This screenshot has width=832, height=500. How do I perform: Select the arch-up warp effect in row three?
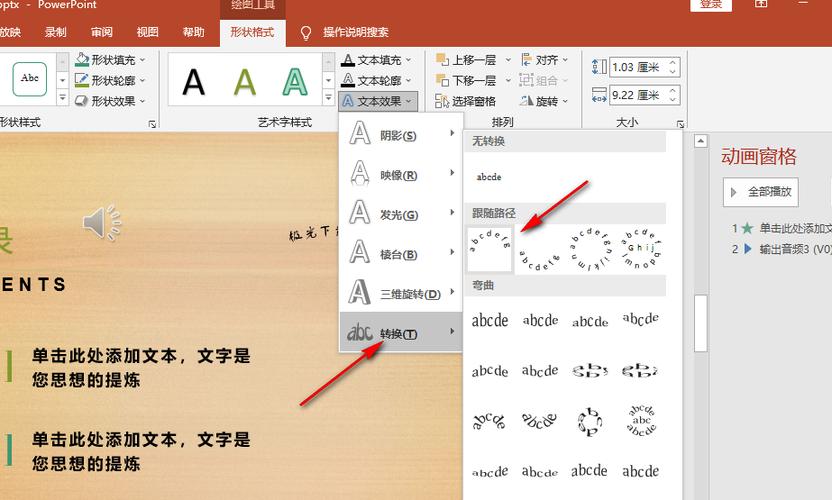tap(490, 421)
